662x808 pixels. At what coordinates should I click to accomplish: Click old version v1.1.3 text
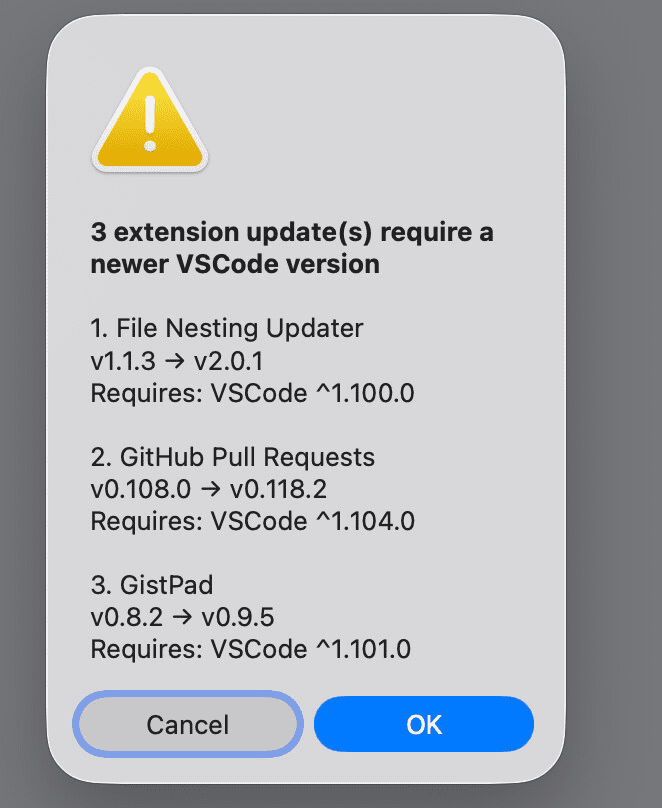click(123, 361)
